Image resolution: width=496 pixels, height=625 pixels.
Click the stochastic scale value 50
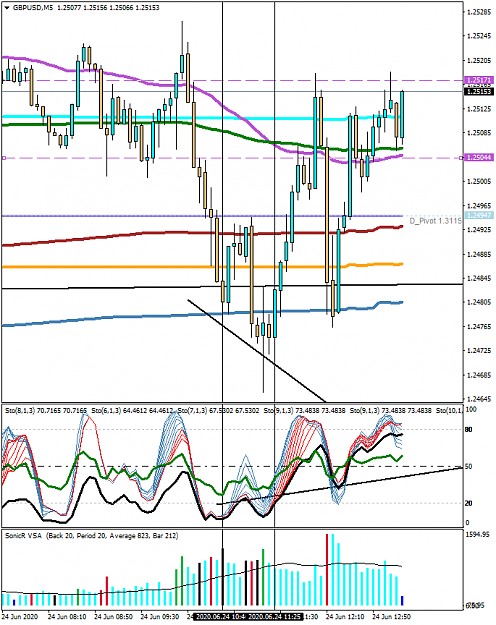point(469,466)
